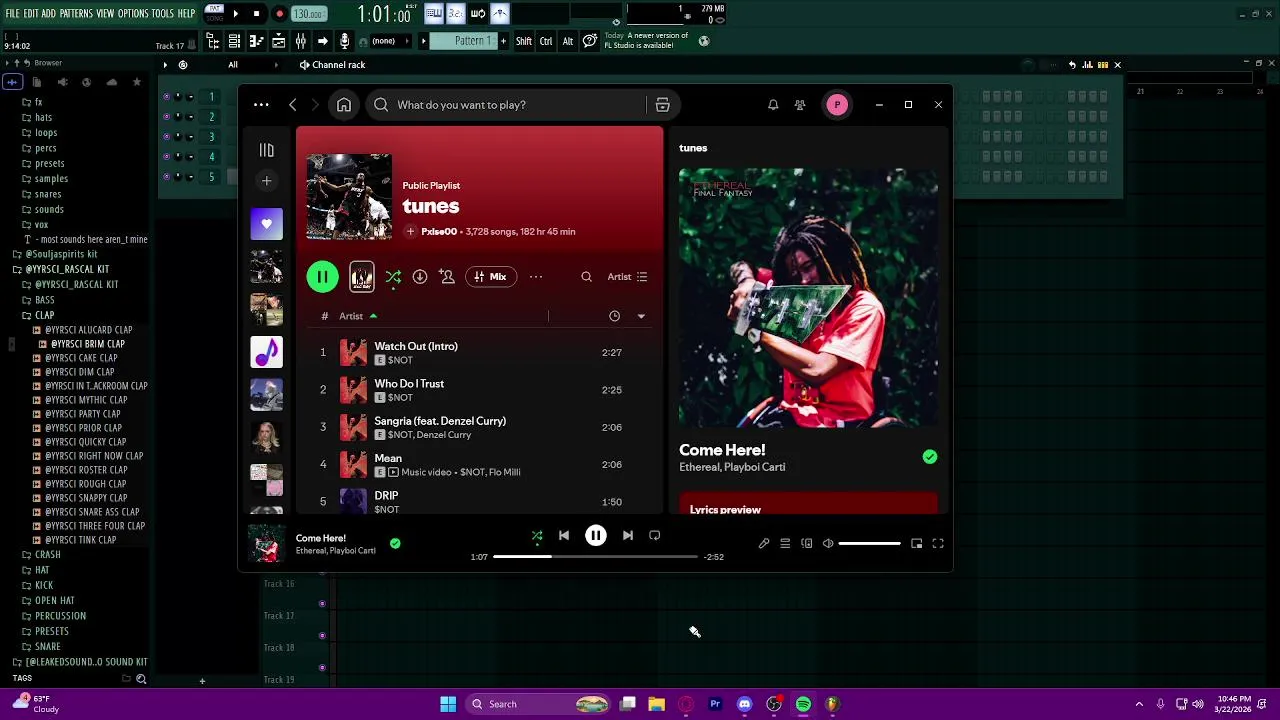Click FL Studio transport play button

pos(235,14)
